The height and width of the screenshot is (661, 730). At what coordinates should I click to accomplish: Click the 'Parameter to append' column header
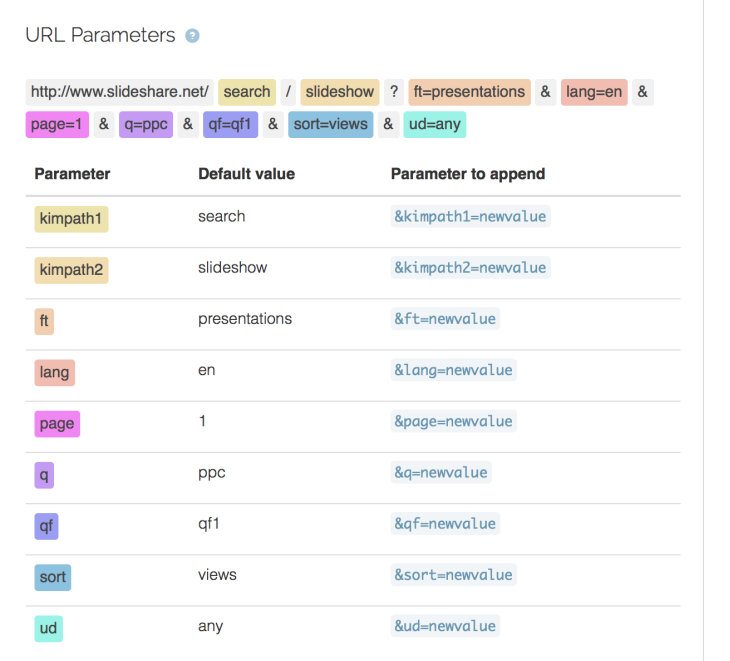point(468,174)
